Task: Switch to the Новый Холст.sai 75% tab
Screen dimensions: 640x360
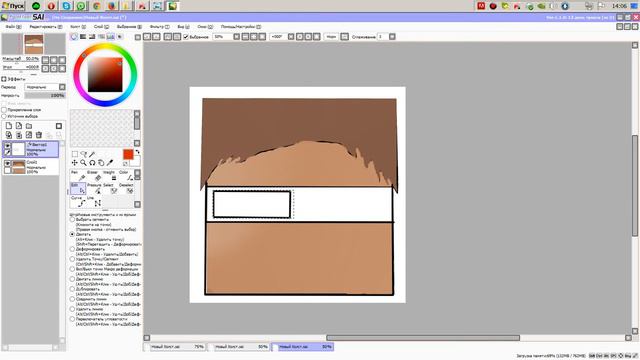Action: pyautogui.click(x=175, y=347)
